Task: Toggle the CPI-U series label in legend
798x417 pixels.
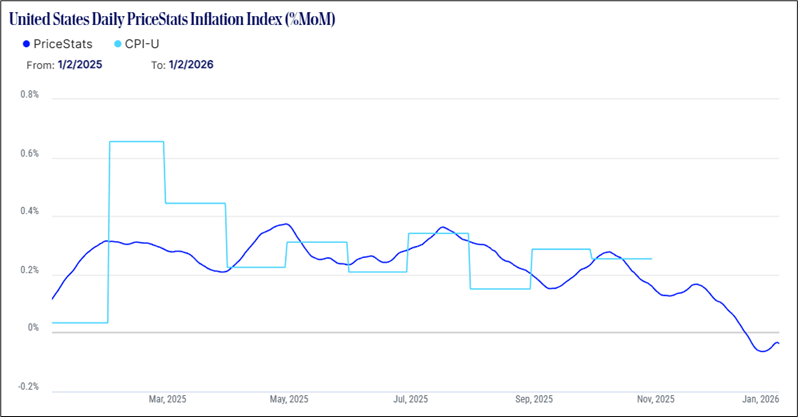Action: [143, 43]
